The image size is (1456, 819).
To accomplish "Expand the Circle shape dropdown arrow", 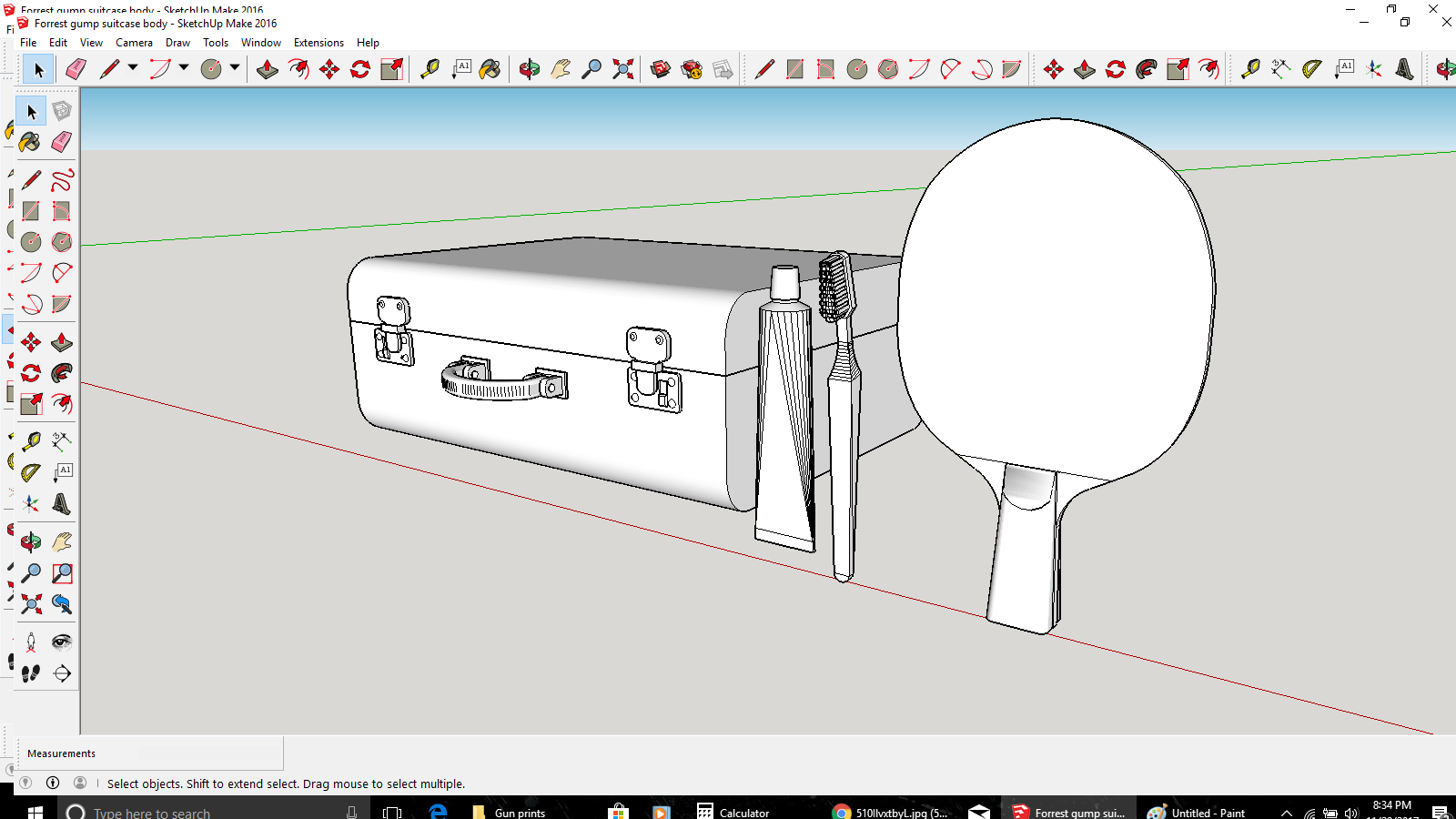I will click(235, 67).
